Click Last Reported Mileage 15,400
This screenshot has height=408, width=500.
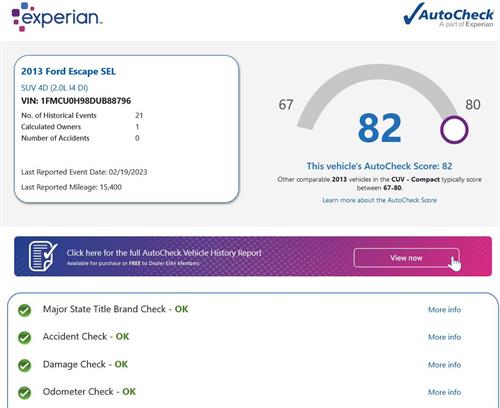(x=71, y=187)
